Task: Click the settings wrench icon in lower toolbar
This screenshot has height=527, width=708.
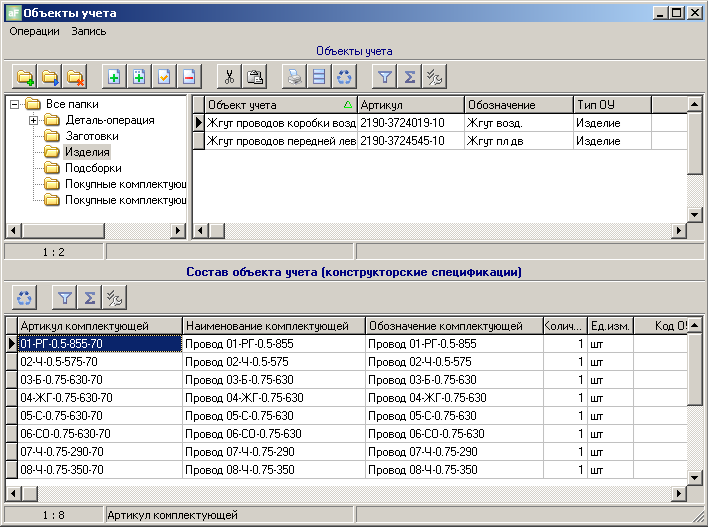Action: click(115, 297)
